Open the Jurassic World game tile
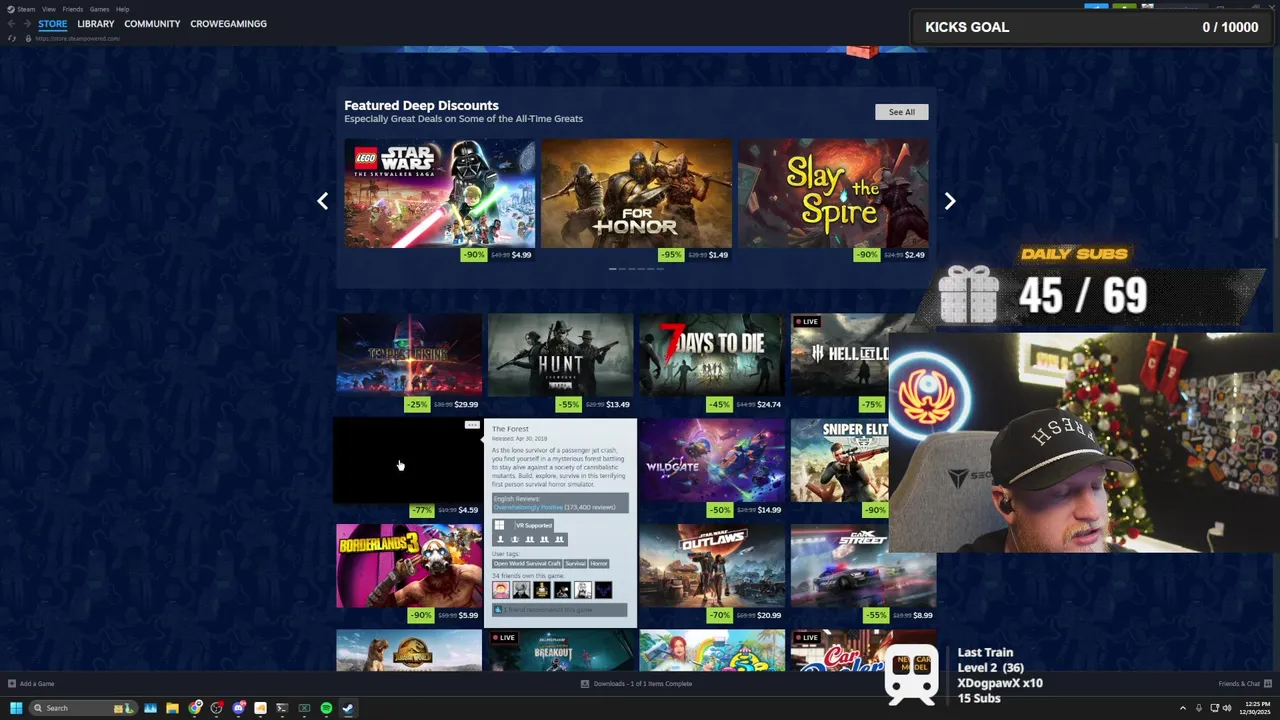The height and width of the screenshot is (720, 1280). pyautogui.click(x=409, y=650)
